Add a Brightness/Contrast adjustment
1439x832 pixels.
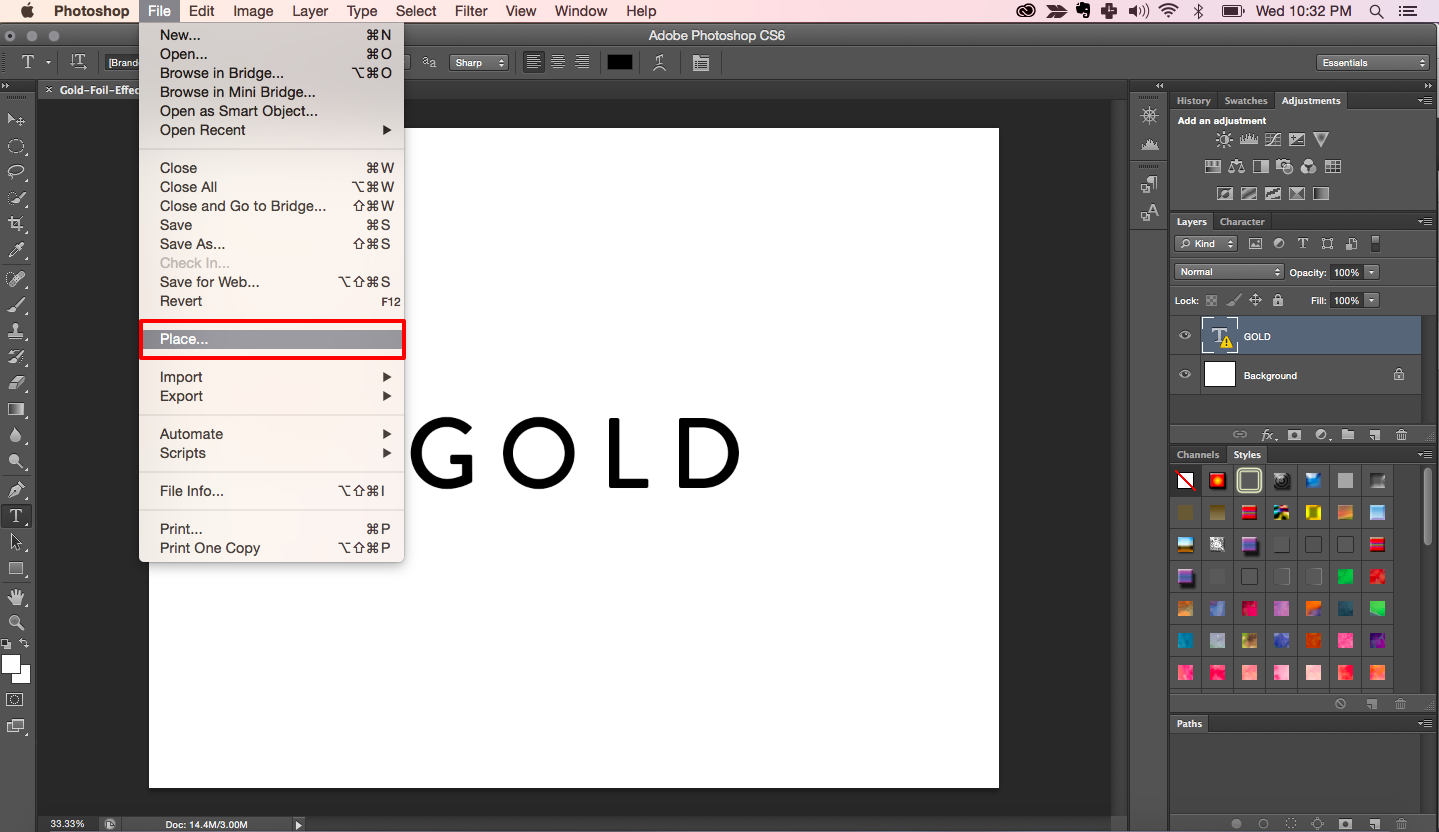(1223, 139)
